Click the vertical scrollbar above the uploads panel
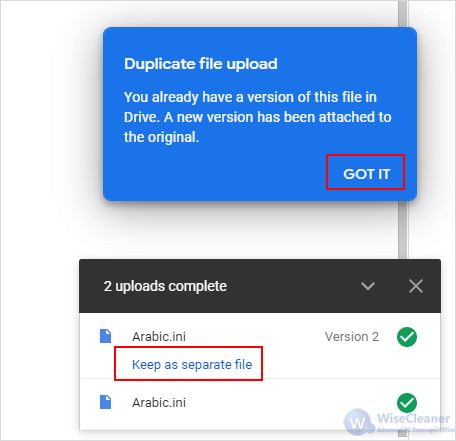 coord(403,230)
